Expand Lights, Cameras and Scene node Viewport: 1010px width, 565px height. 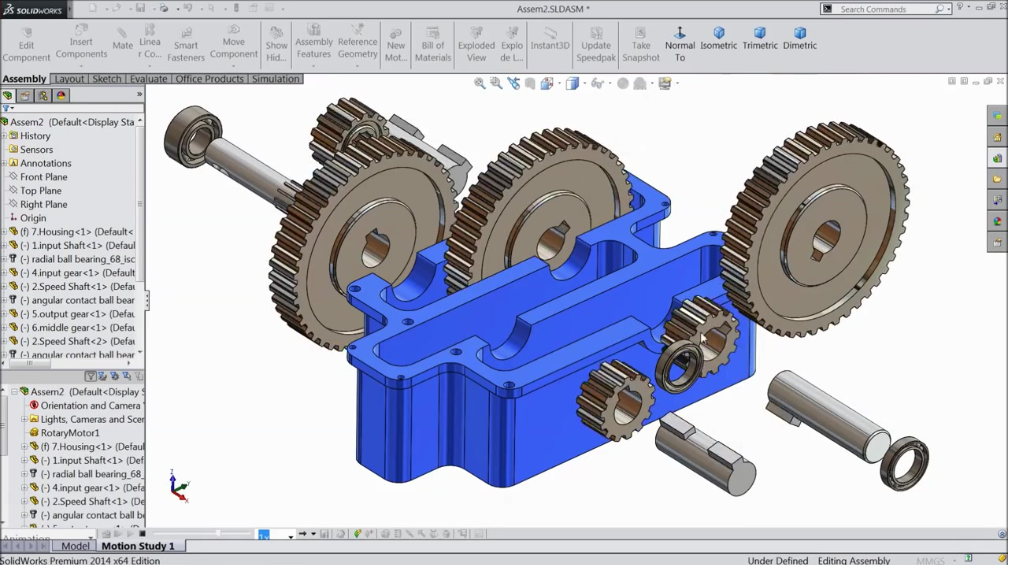[24, 419]
